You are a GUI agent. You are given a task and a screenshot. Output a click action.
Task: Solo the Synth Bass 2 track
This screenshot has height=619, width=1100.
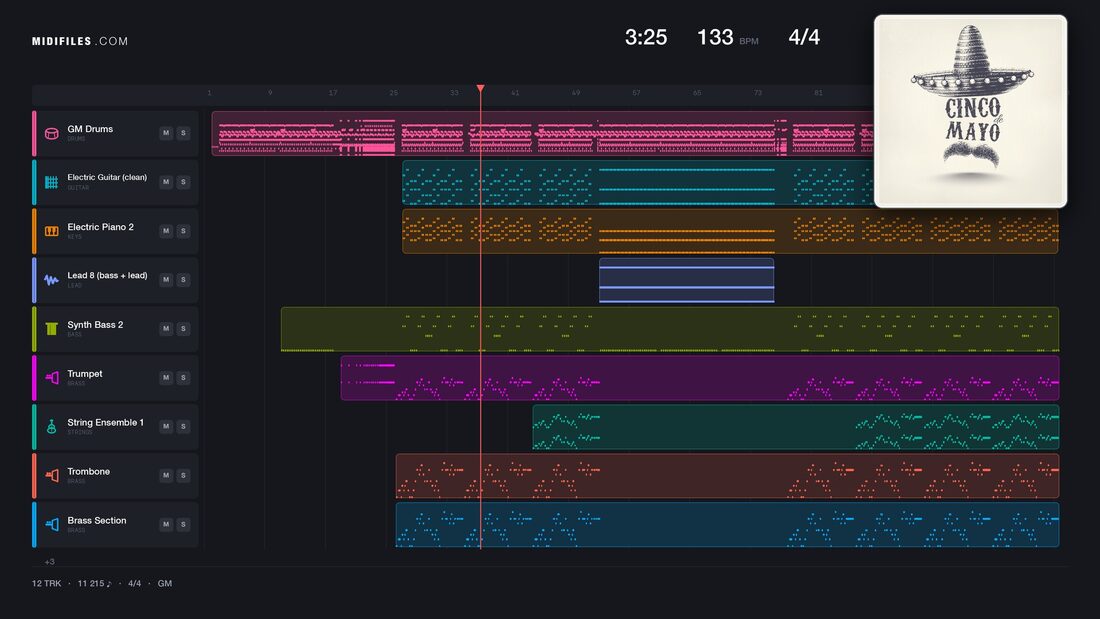click(x=183, y=328)
